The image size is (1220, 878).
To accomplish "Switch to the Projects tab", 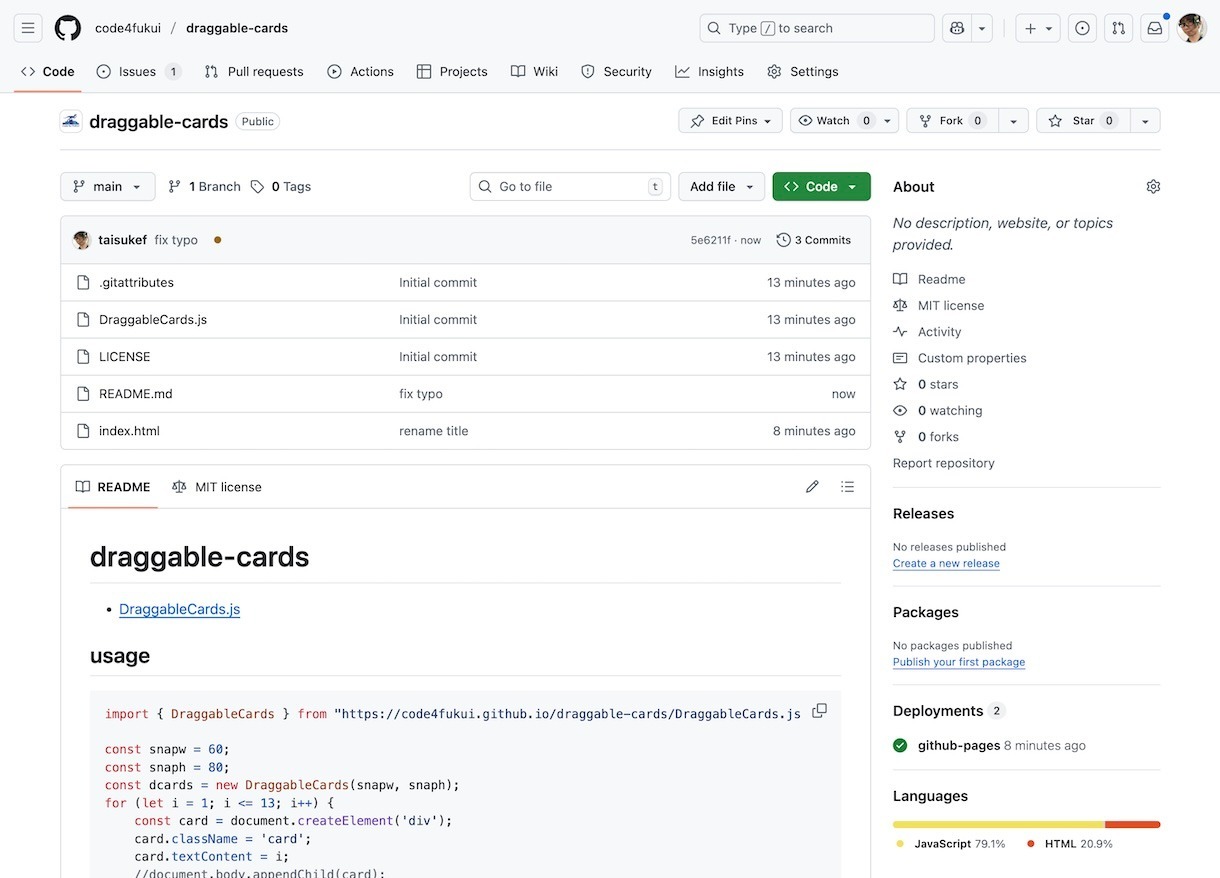I will point(452,72).
